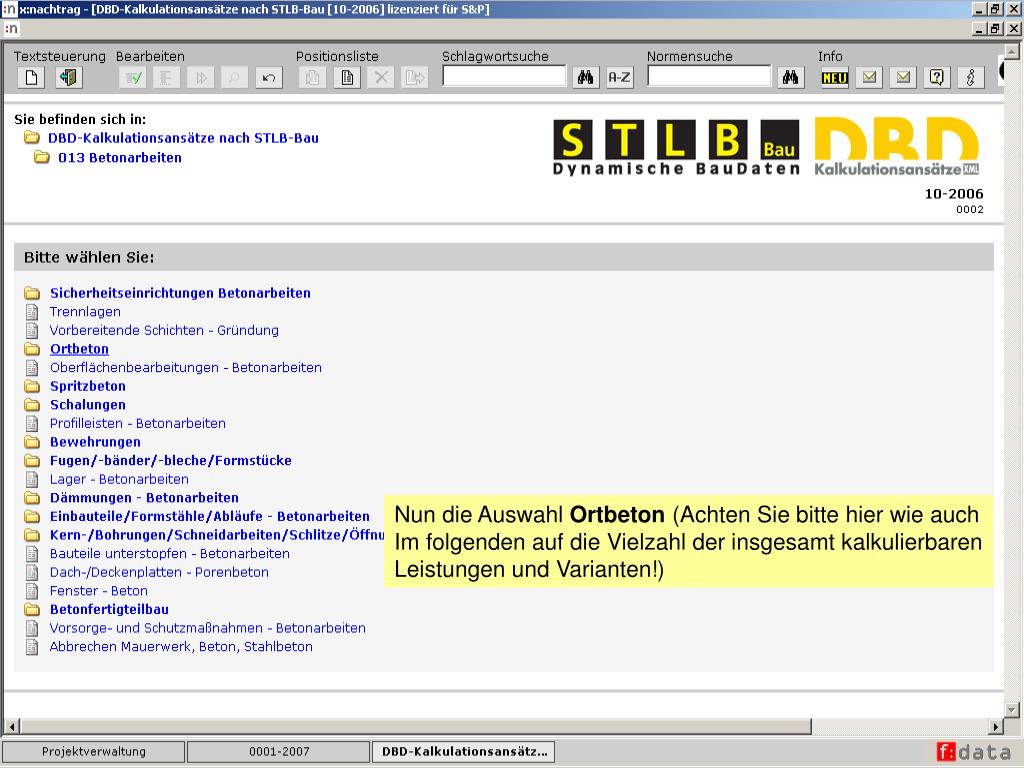Image resolution: width=1024 pixels, height=768 pixels.
Task: Click the vertical scrollbar down arrow
Action: coord(1012,709)
